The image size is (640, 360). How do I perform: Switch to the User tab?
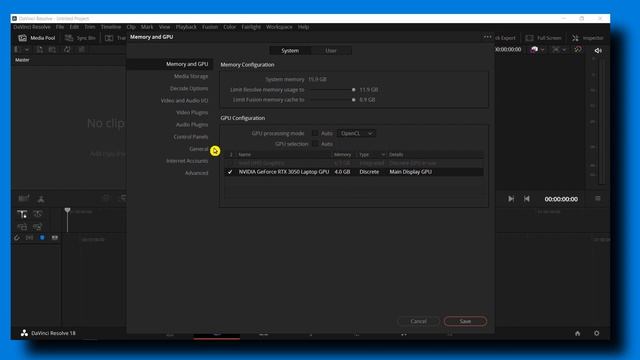point(331,51)
